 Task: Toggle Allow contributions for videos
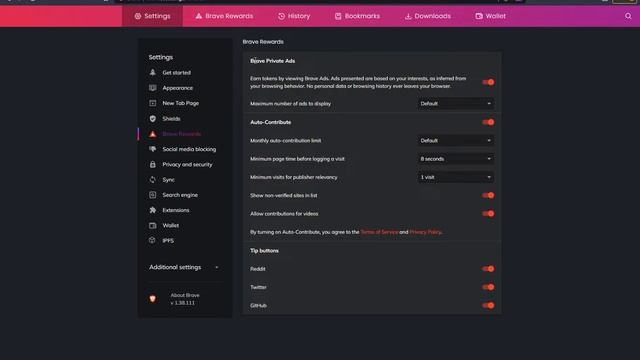(488, 213)
